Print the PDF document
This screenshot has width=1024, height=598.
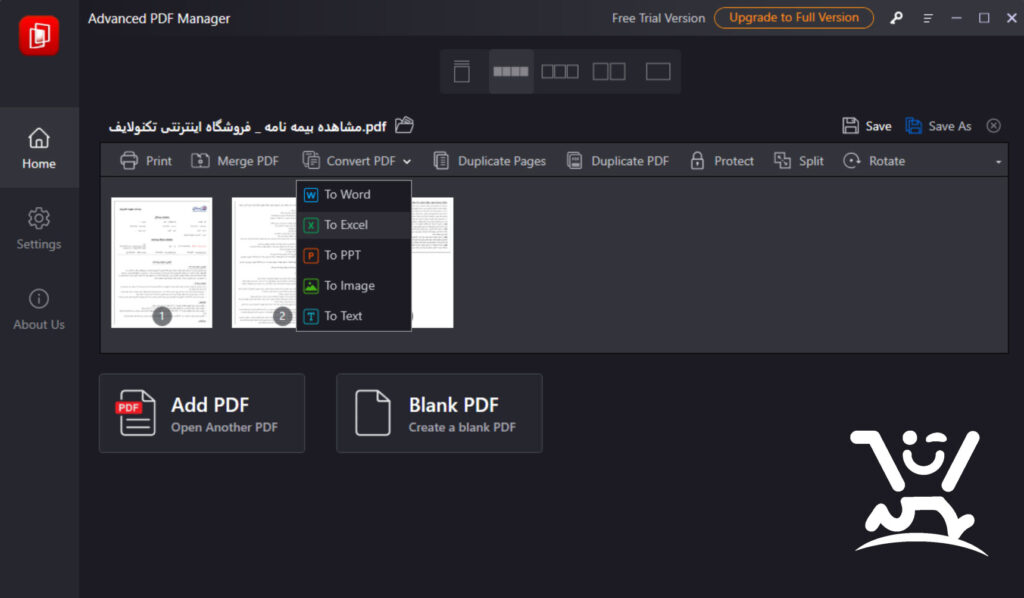tap(146, 161)
